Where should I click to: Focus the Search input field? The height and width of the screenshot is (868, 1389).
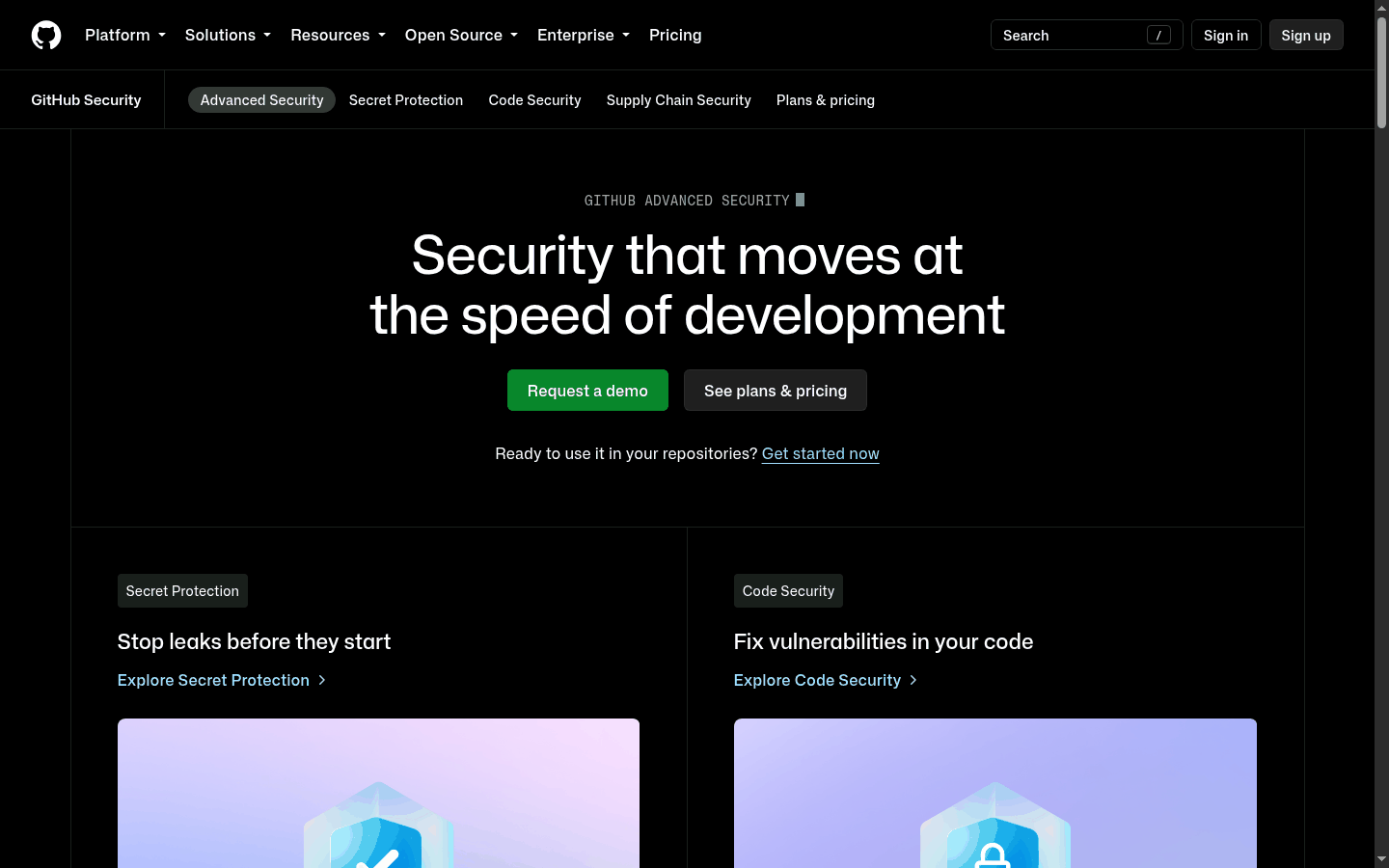click(x=1086, y=35)
